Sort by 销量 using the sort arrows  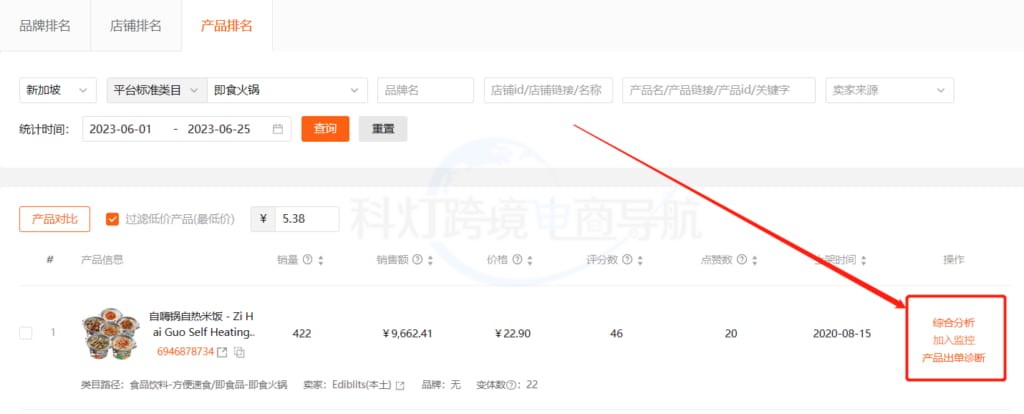(x=322, y=260)
